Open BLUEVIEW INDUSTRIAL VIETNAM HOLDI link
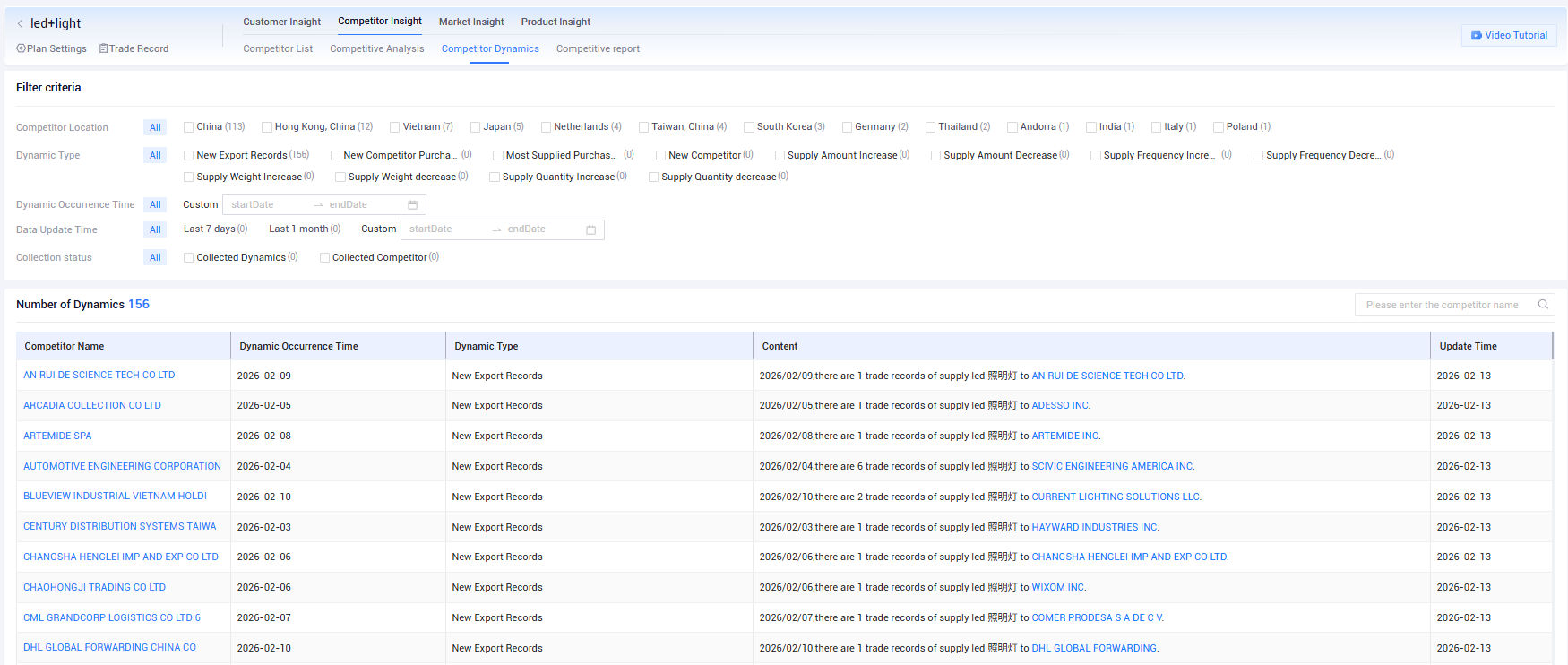1568x665 pixels. pyautogui.click(x=115, y=497)
